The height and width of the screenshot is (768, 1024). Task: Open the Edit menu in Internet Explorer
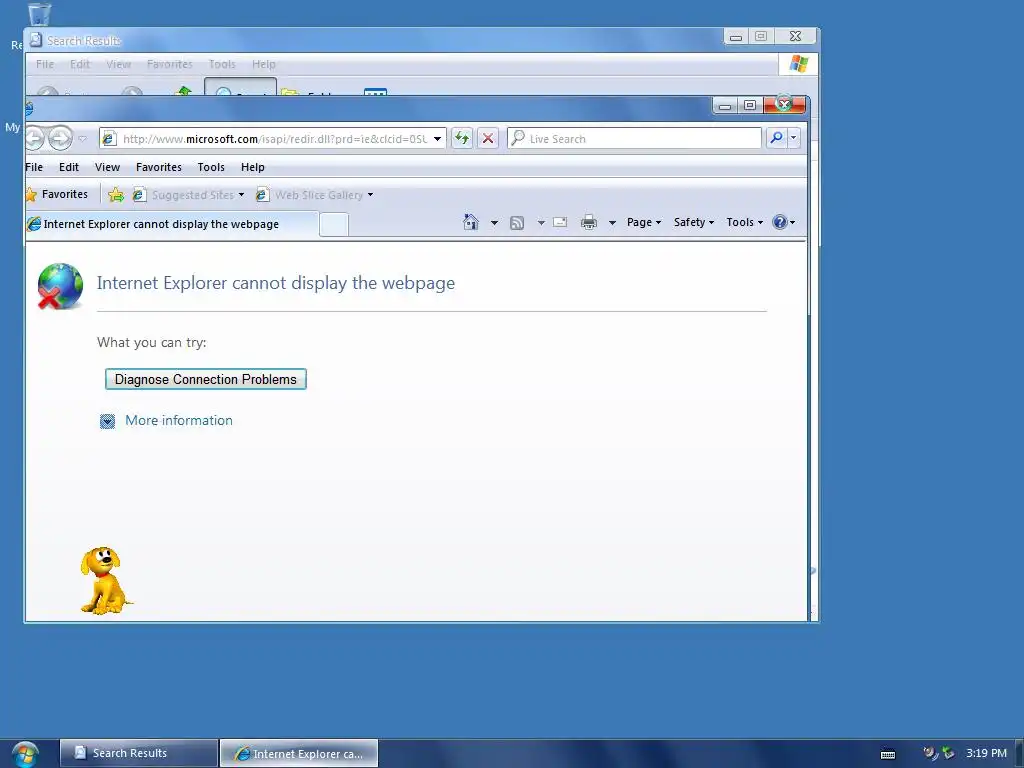click(69, 167)
